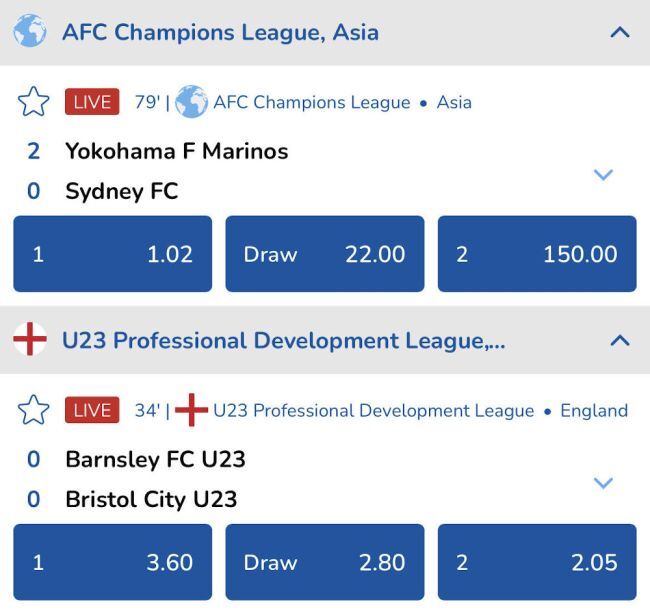Bet on Bristol City U23 at 2.05
Image resolution: width=650 pixels, height=611 pixels.
(x=536, y=562)
